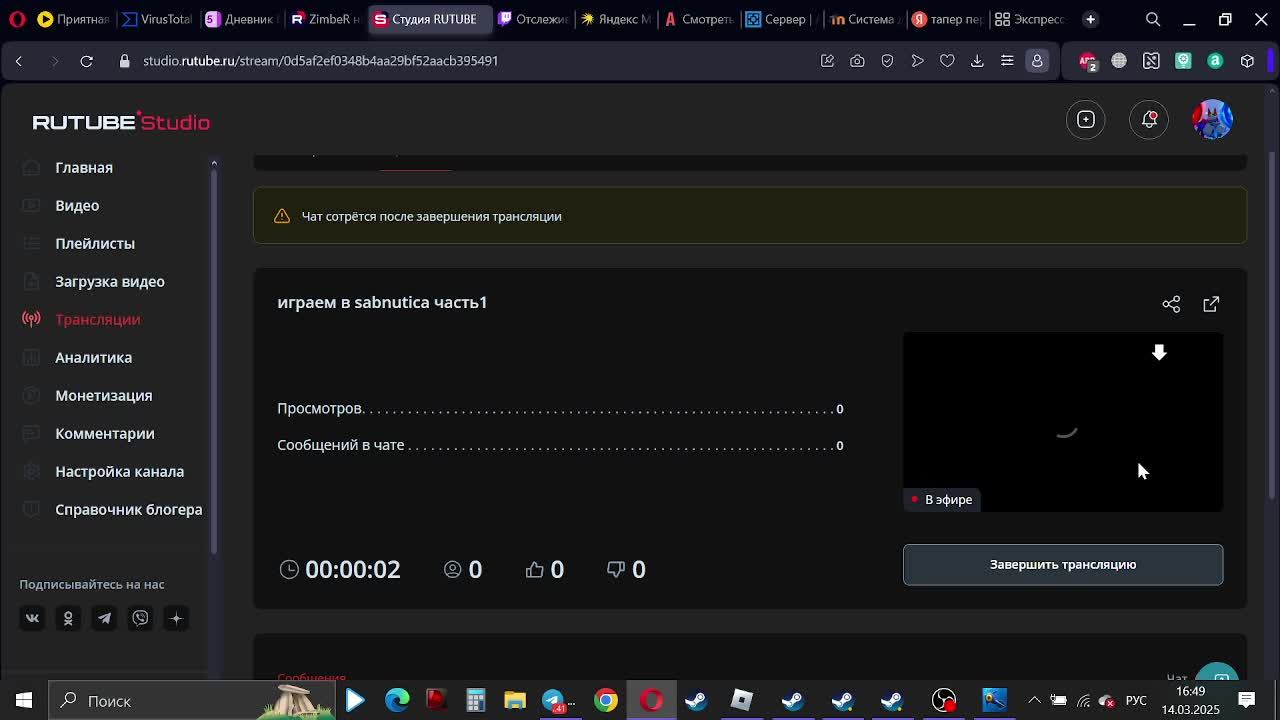This screenshot has height=720, width=1280.
Task: Open Комментарии in the sidebar
Action: (105, 433)
